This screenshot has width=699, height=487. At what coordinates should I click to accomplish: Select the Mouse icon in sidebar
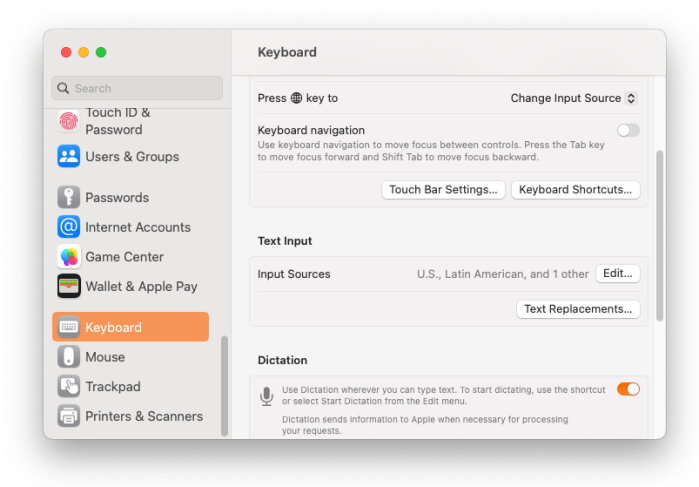point(69,357)
